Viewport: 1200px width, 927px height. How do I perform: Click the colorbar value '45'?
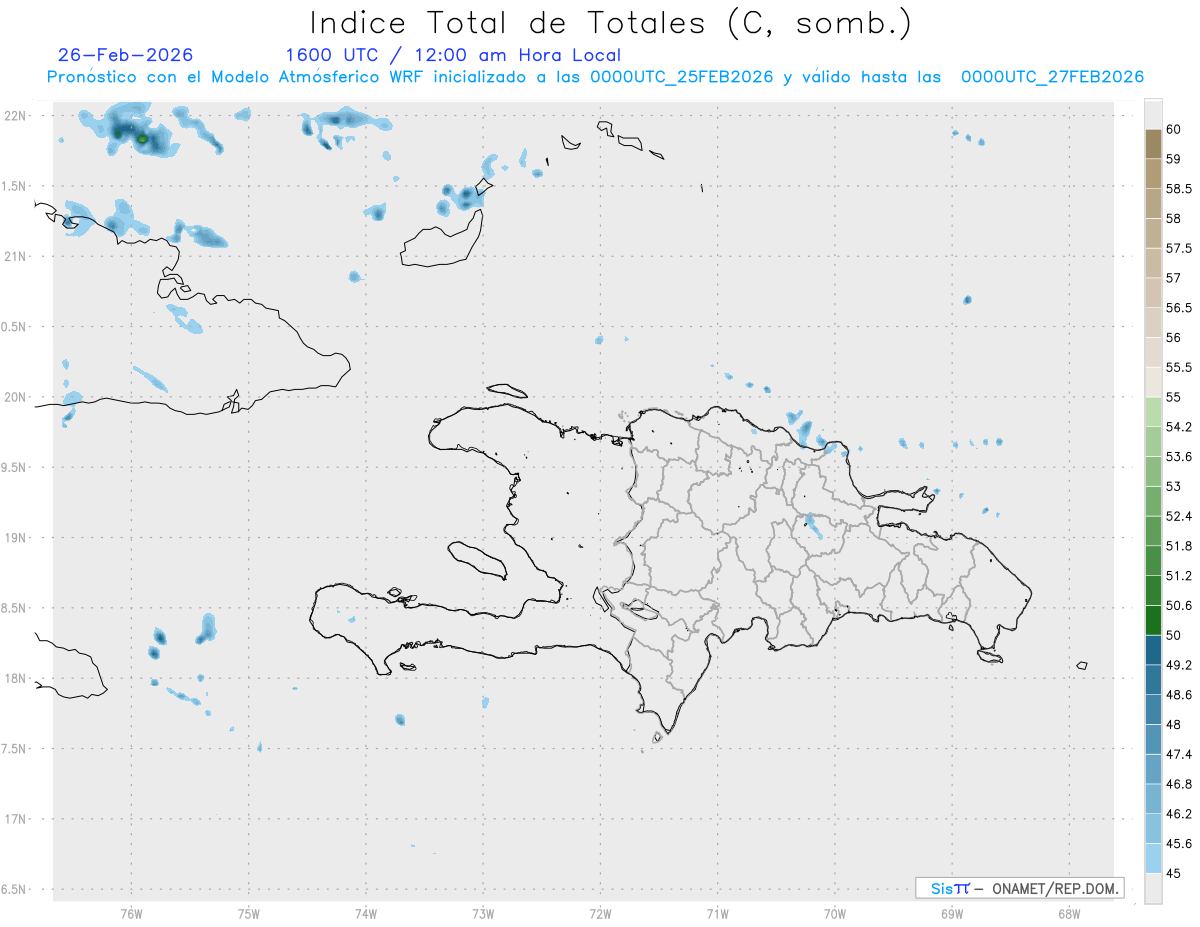tap(1174, 873)
